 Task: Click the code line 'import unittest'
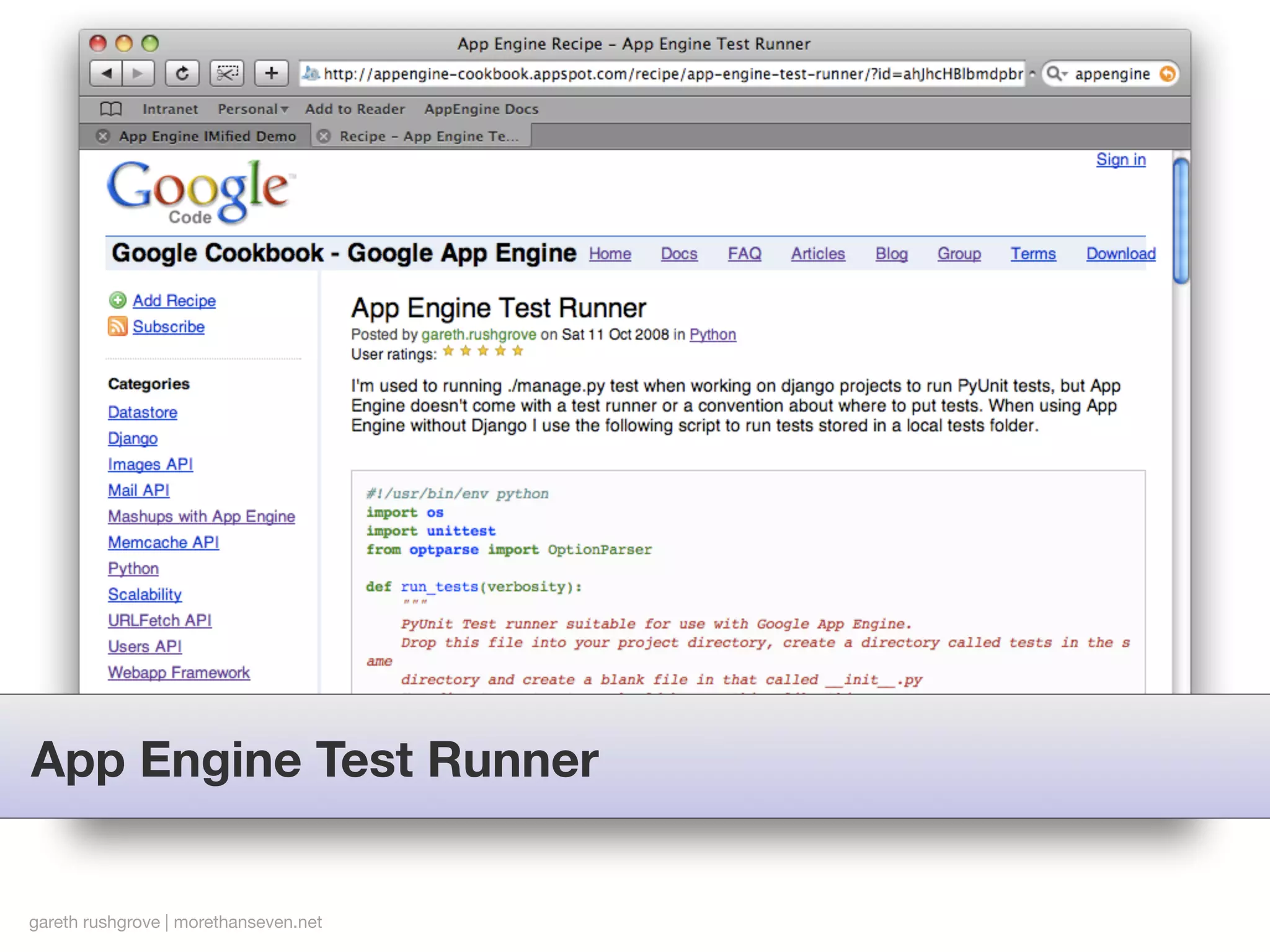point(431,531)
